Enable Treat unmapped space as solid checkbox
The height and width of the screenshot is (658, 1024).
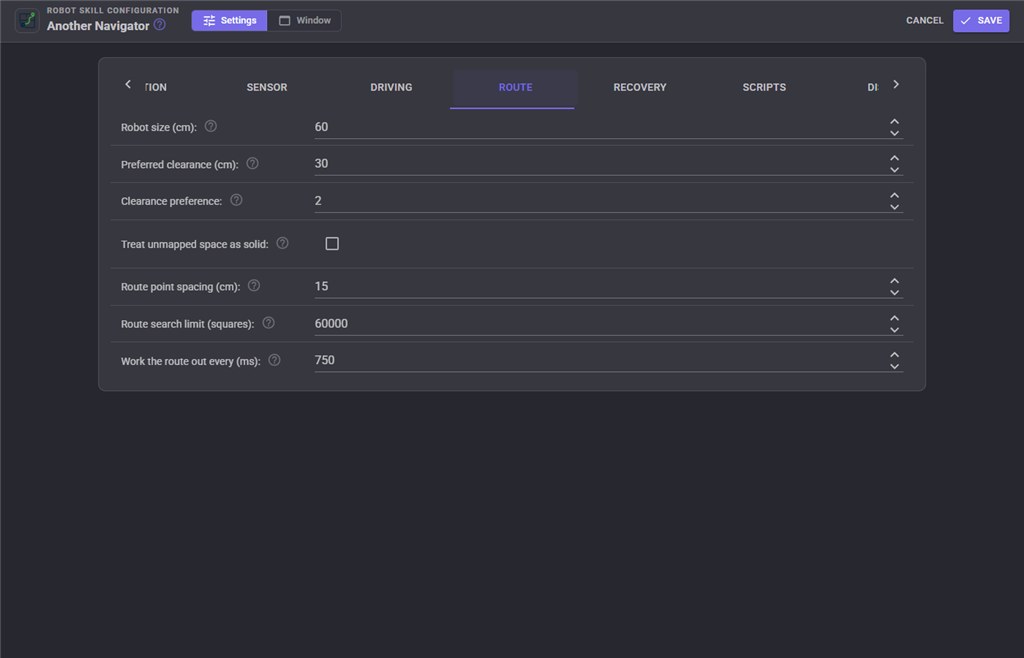[x=332, y=243]
